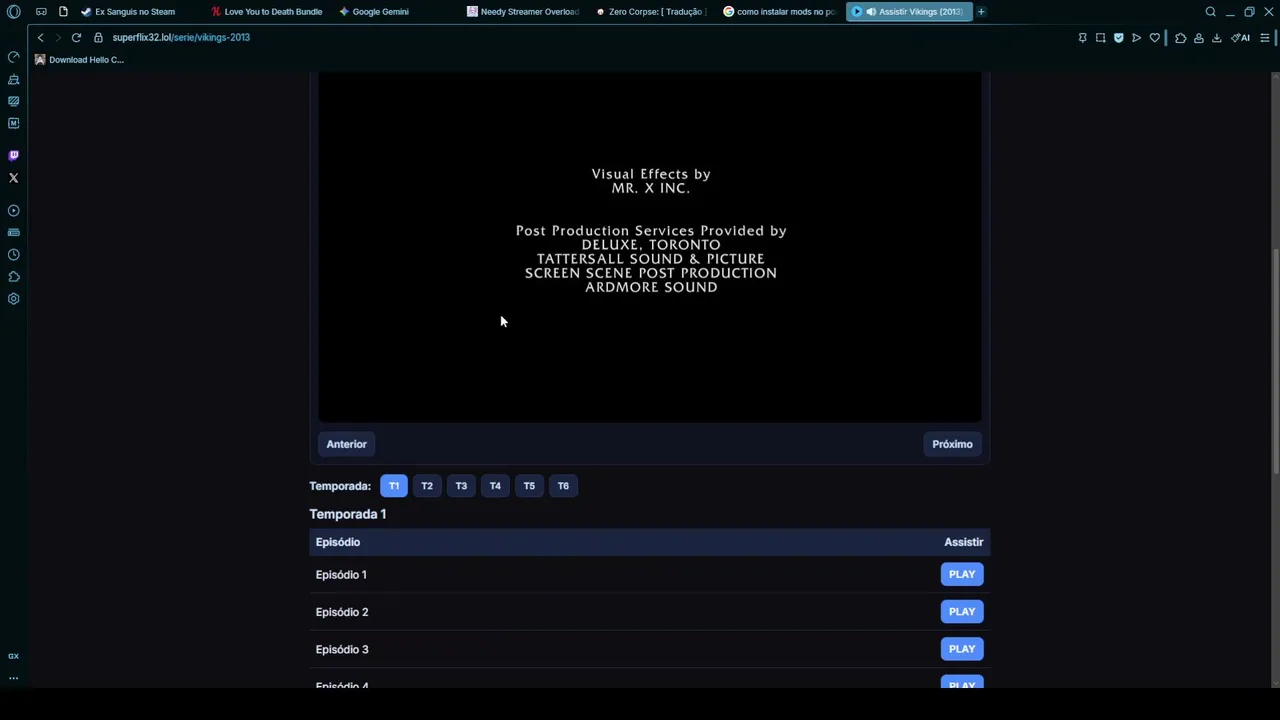Select season T5
1280x720 pixels.
click(x=529, y=486)
